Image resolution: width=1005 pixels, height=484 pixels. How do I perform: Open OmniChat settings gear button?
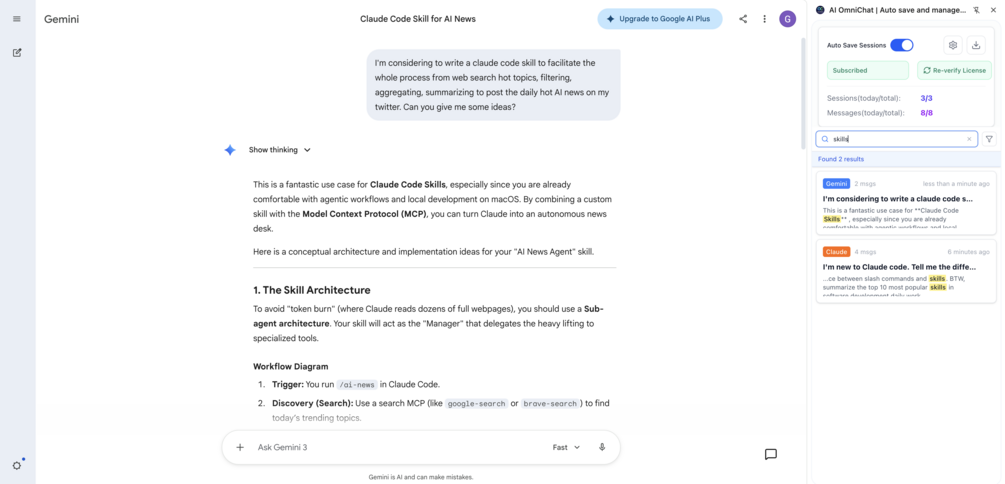coord(953,45)
